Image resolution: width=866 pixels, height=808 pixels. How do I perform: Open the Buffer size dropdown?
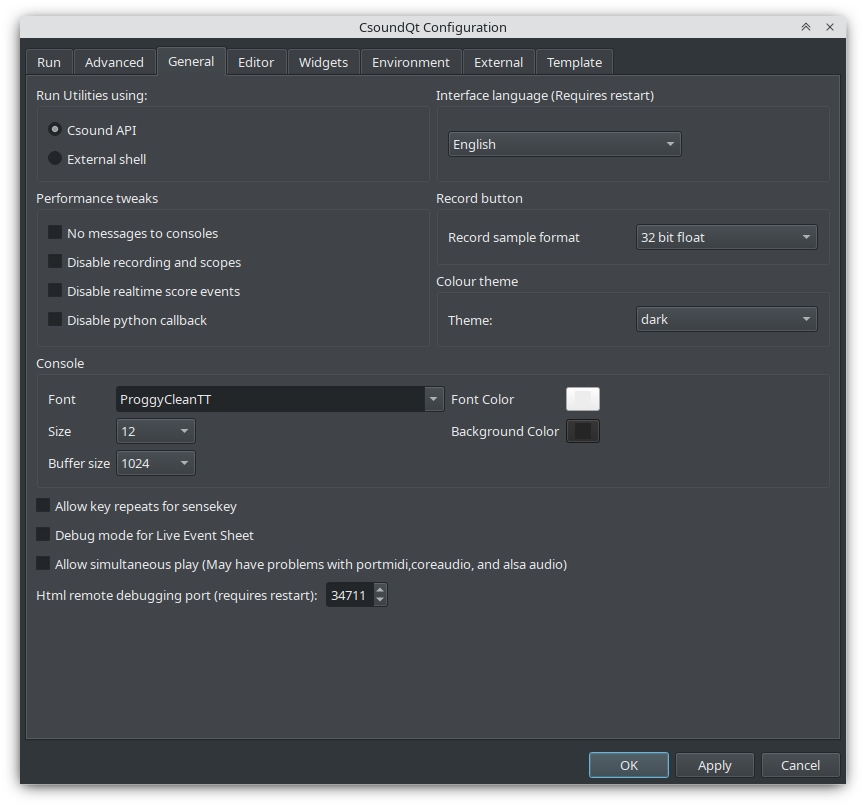click(x=155, y=463)
